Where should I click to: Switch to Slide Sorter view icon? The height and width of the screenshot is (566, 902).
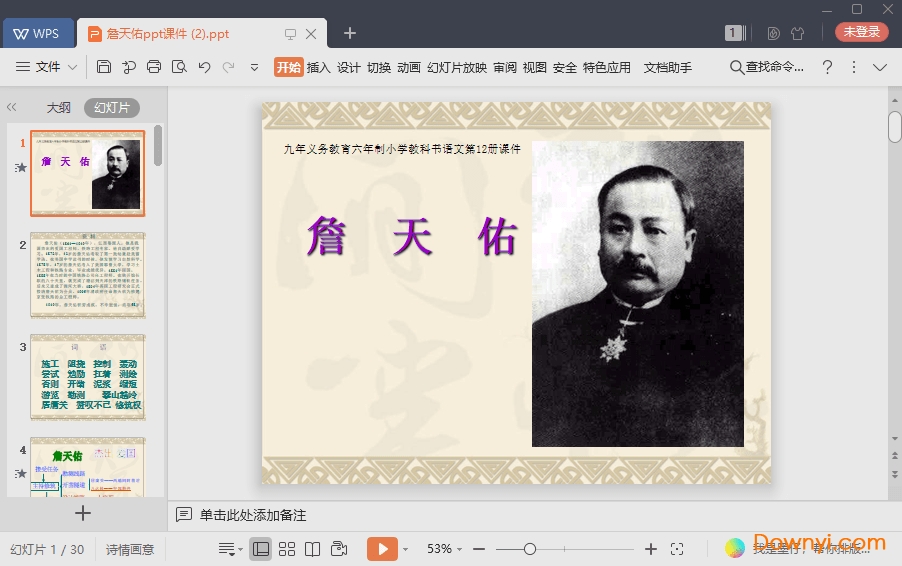pyautogui.click(x=286, y=549)
